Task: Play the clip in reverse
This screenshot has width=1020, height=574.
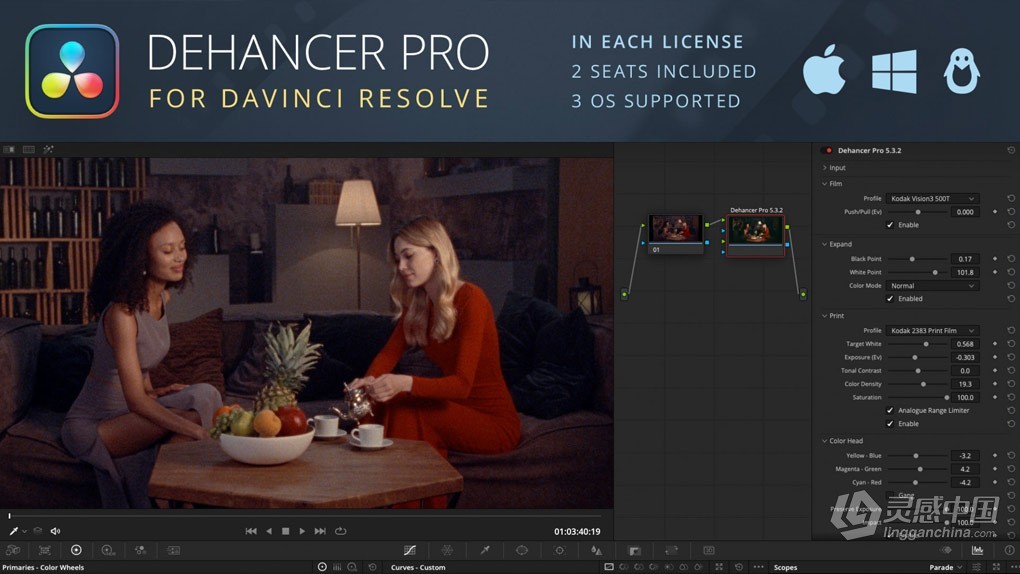Action: pyautogui.click(x=269, y=531)
